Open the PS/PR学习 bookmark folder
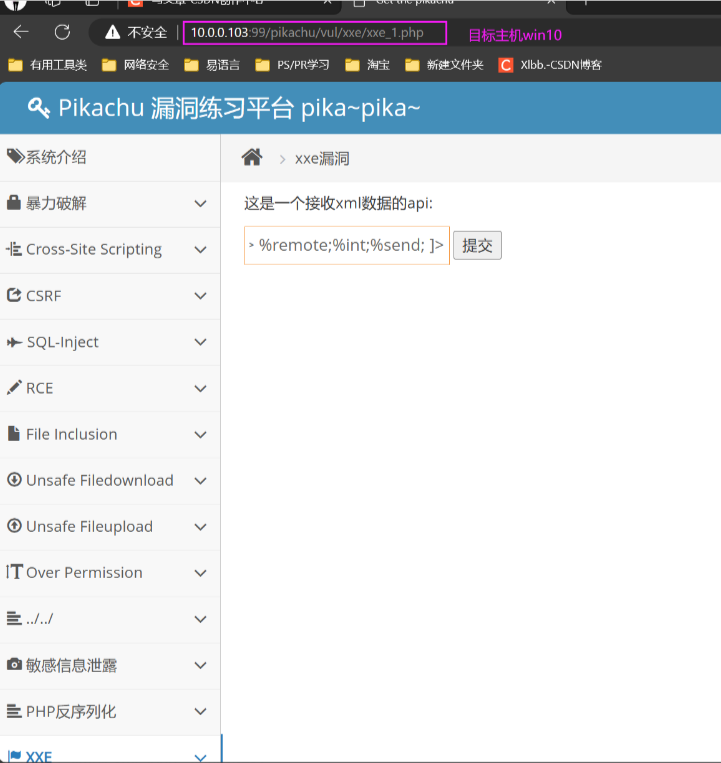This screenshot has height=763, width=721. (292, 65)
